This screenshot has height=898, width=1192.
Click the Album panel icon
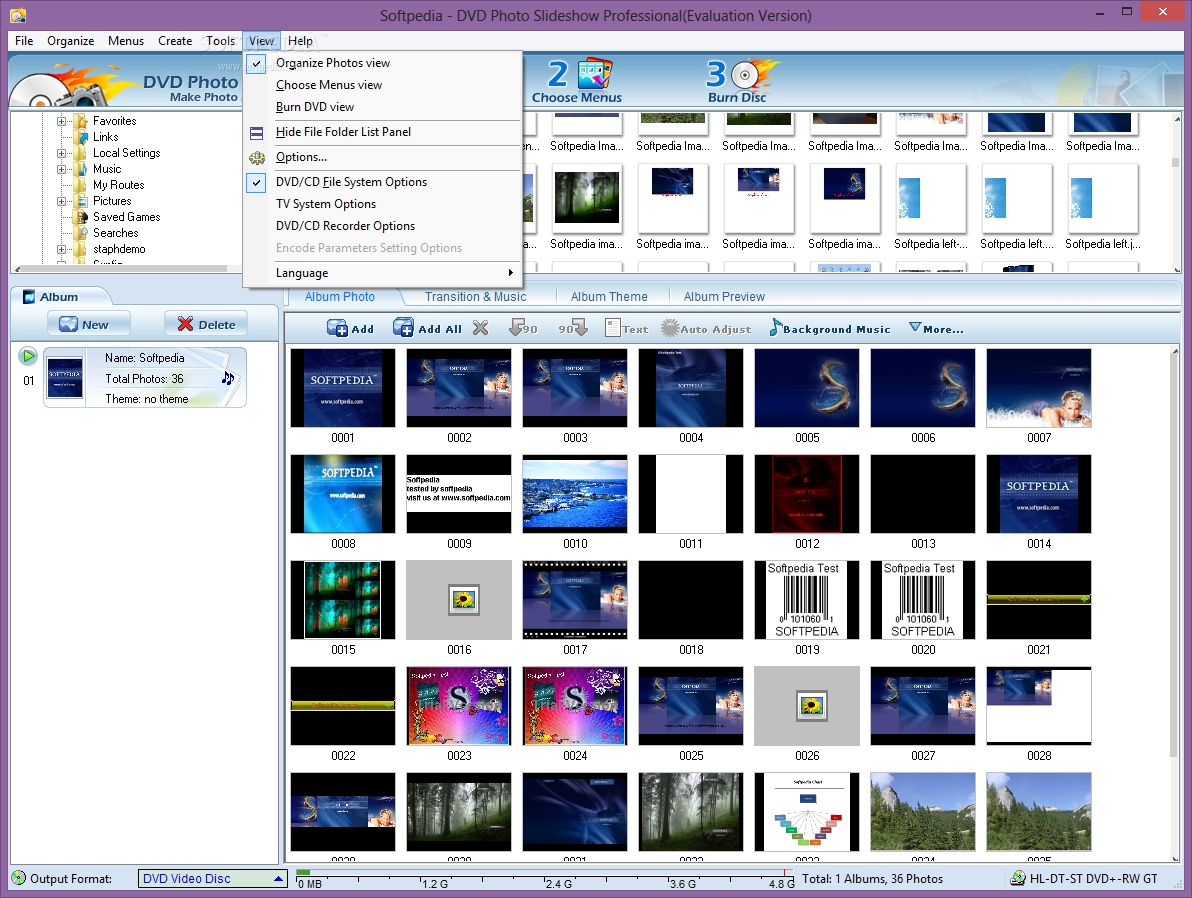coord(29,297)
